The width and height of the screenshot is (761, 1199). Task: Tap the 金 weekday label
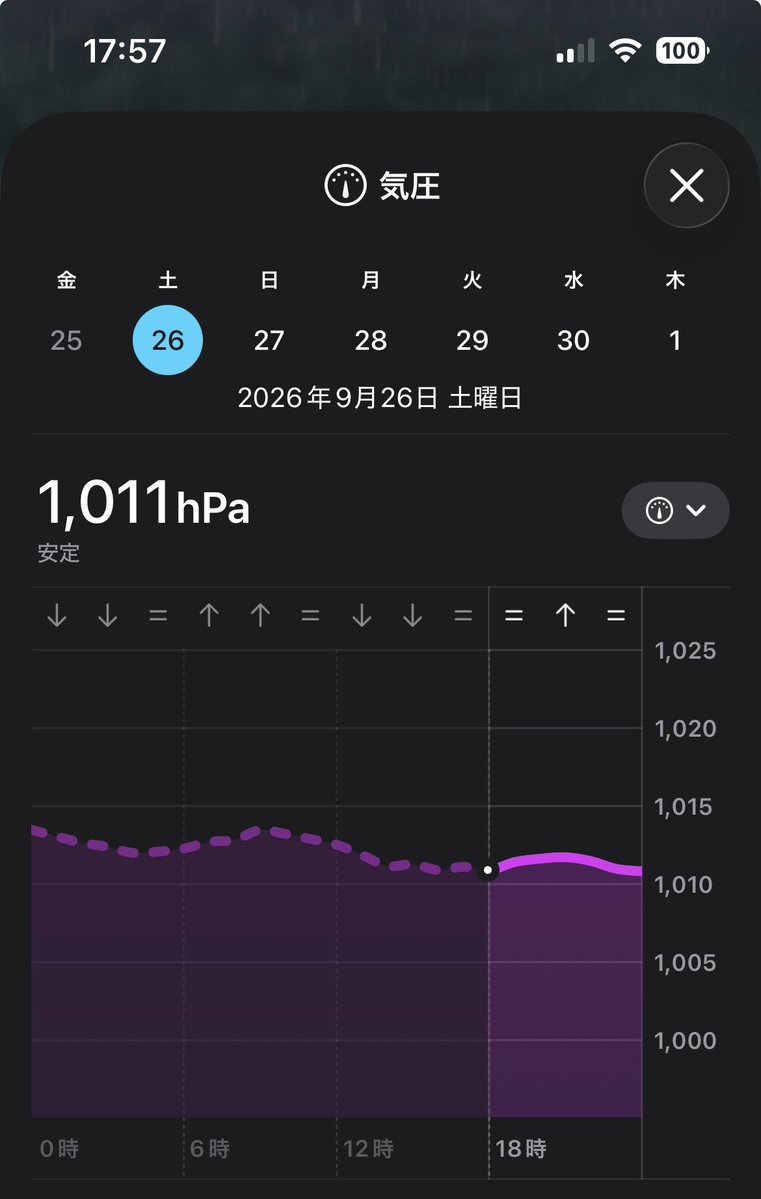67,281
